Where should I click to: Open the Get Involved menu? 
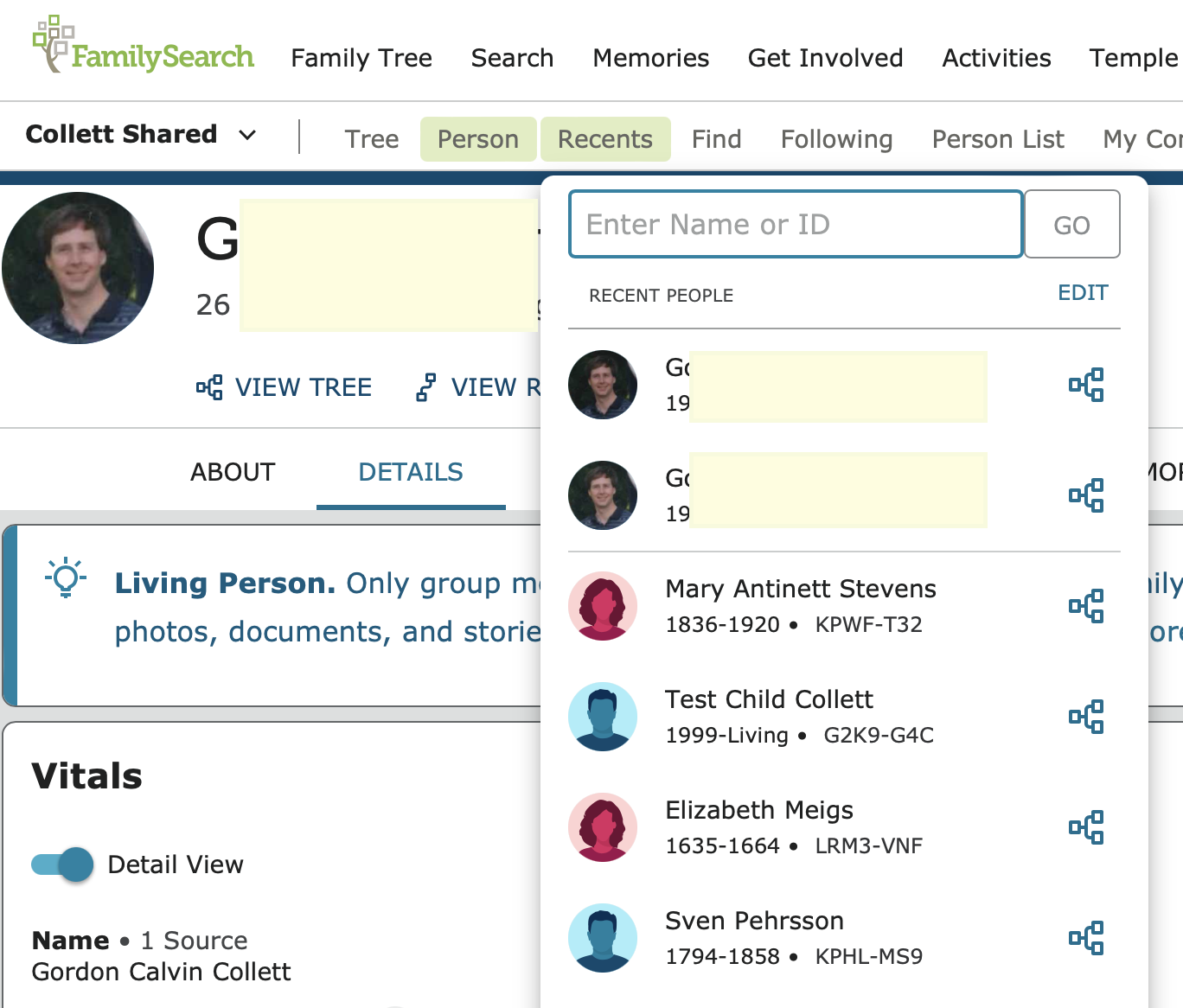pos(825,58)
